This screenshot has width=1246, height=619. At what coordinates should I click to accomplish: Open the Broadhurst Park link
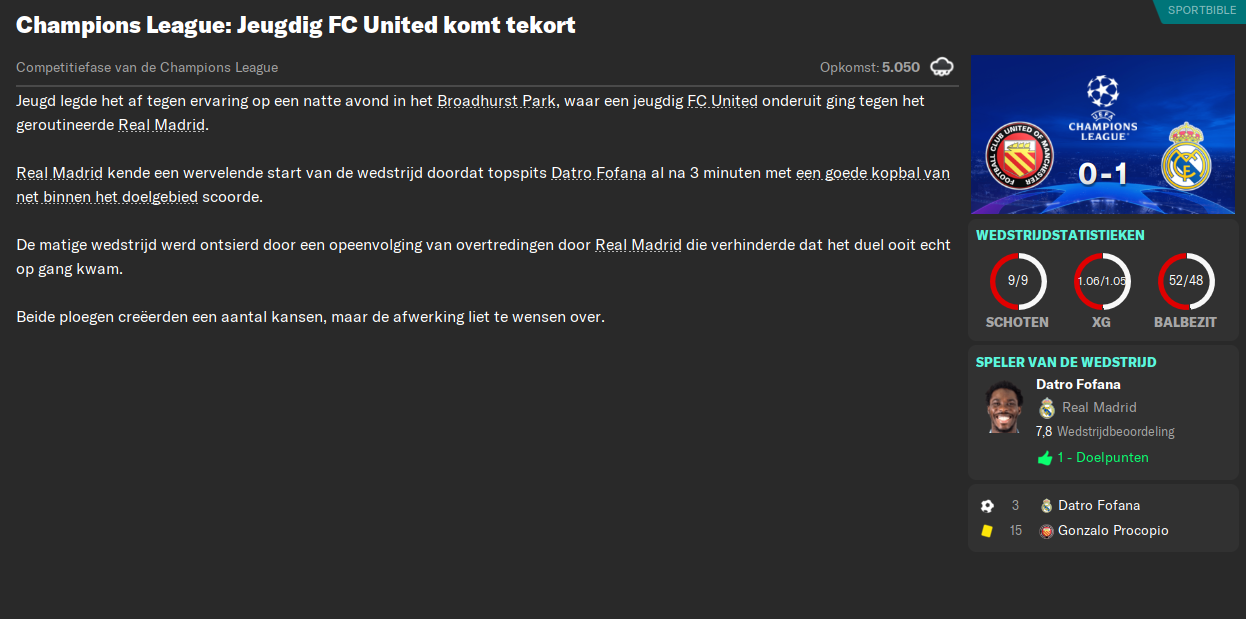click(495, 100)
